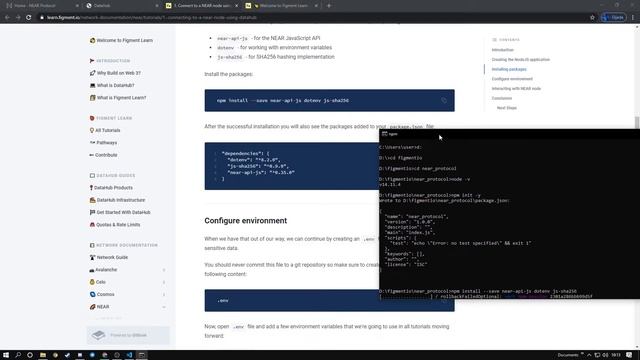Open 'Why Build on Web 3?' page
The image size is (640, 360).
(115, 73)
